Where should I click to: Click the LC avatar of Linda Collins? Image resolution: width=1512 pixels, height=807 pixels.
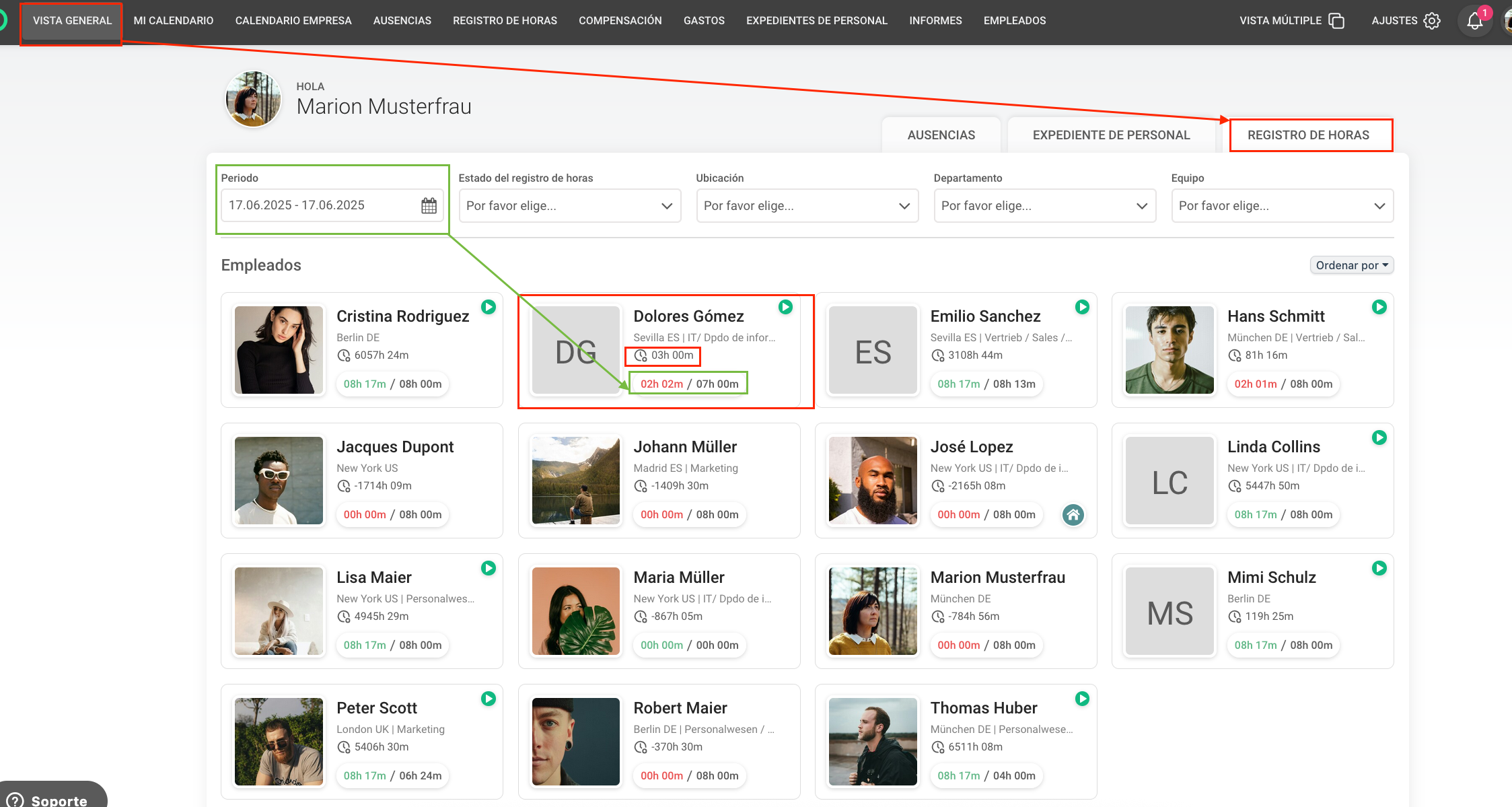click(1169, 481)
